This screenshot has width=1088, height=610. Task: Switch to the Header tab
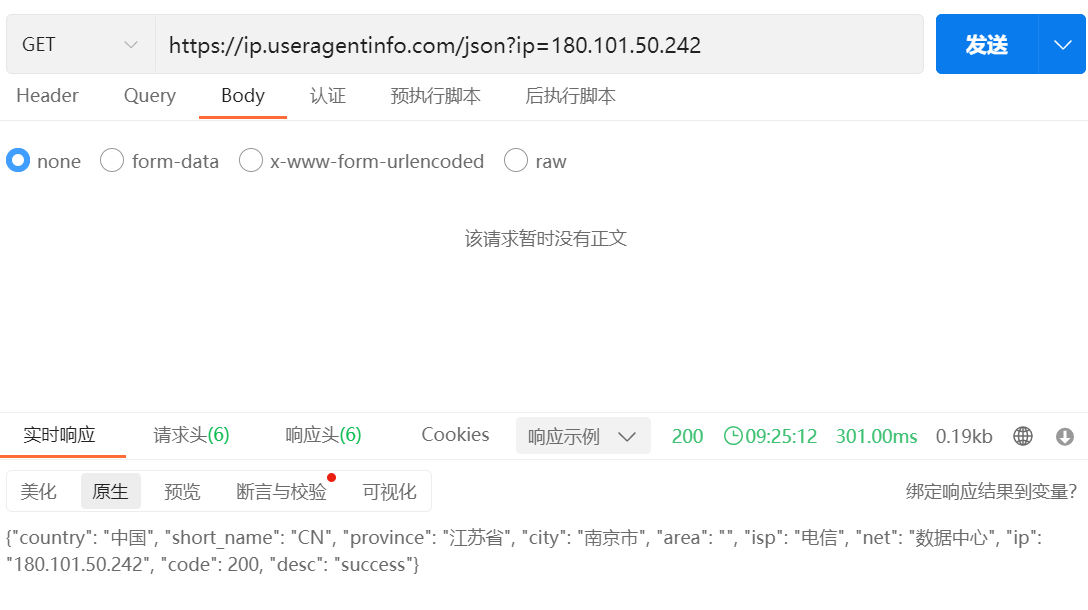click(47, 96)
